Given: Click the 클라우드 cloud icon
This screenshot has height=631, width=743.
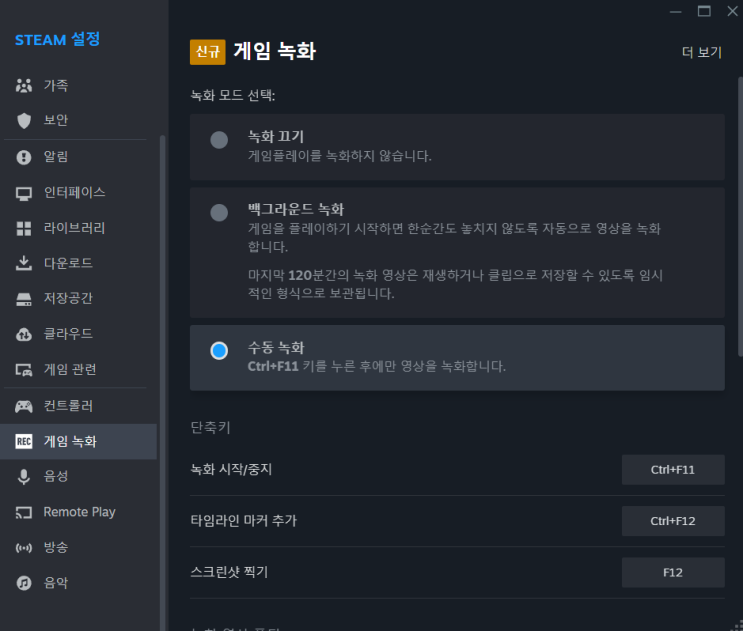Looking at the screenshot, I should [24, 334].
